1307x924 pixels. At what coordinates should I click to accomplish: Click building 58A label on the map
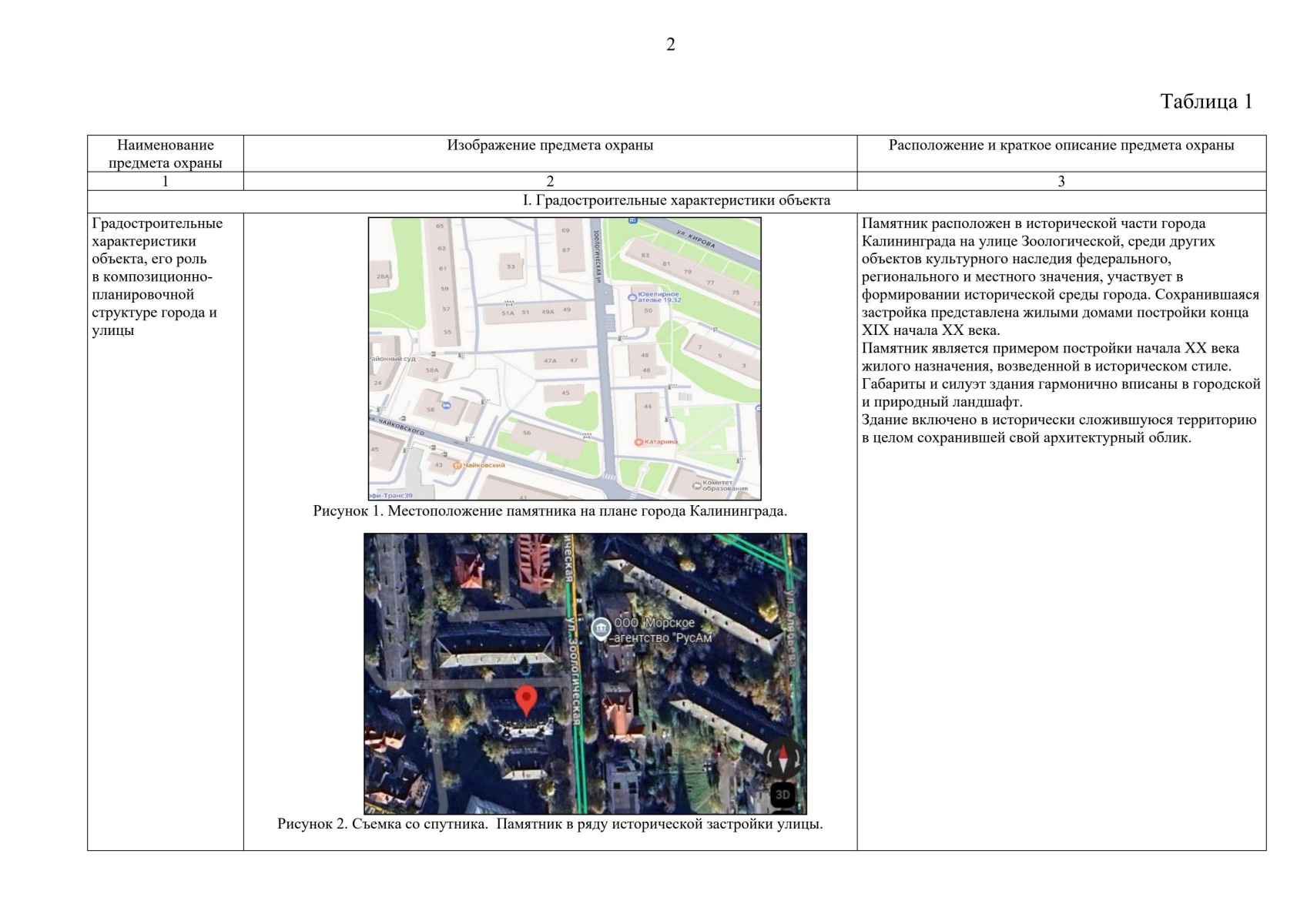point(432,370)
